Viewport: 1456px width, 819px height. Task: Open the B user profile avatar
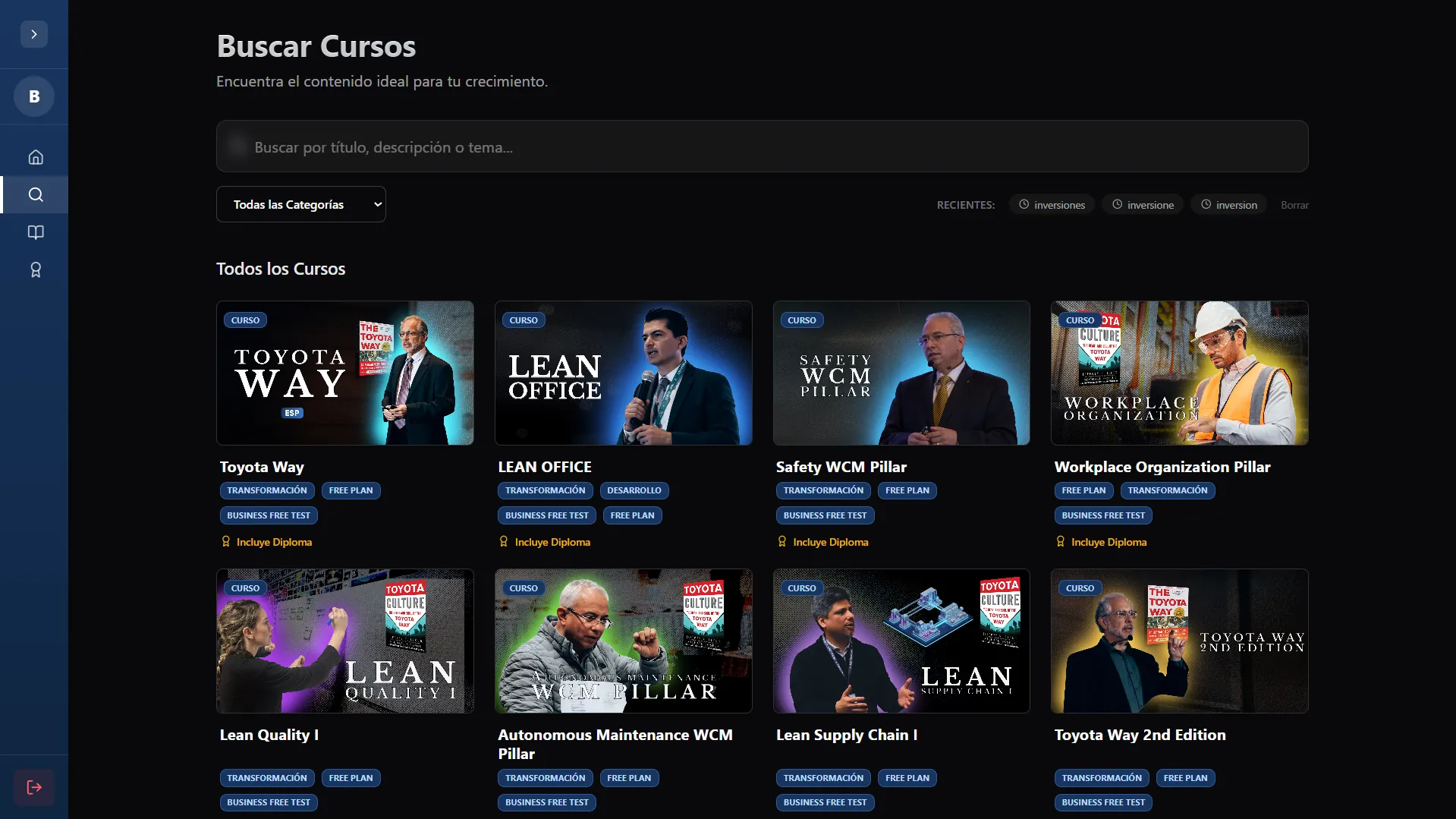coord(34,96)
